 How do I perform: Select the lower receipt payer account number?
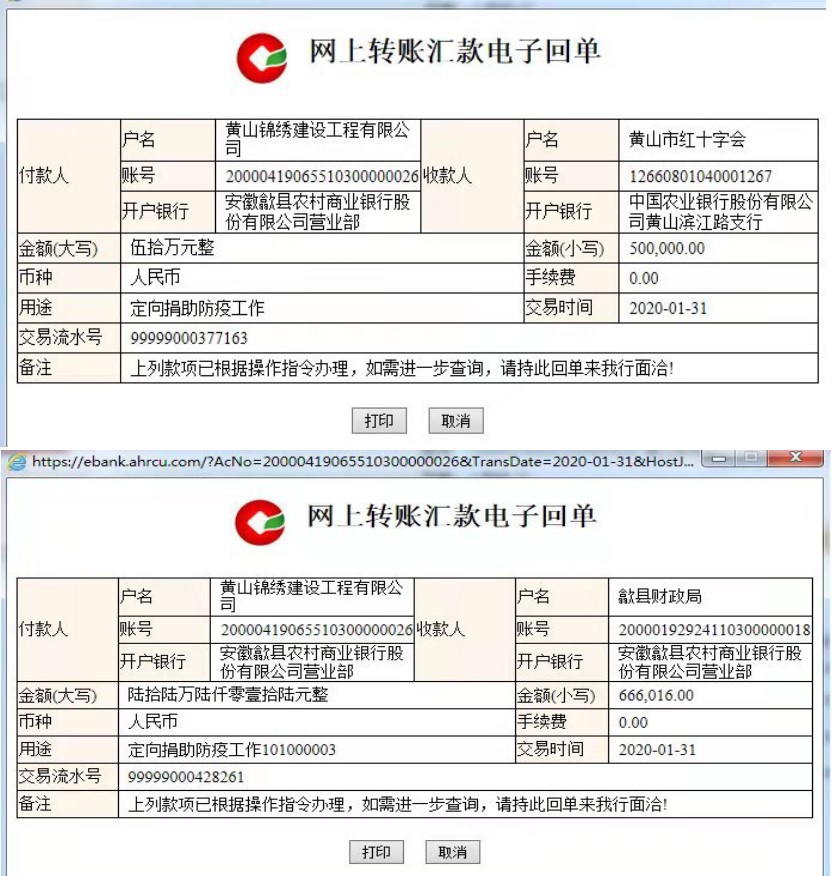pos(317,630)
